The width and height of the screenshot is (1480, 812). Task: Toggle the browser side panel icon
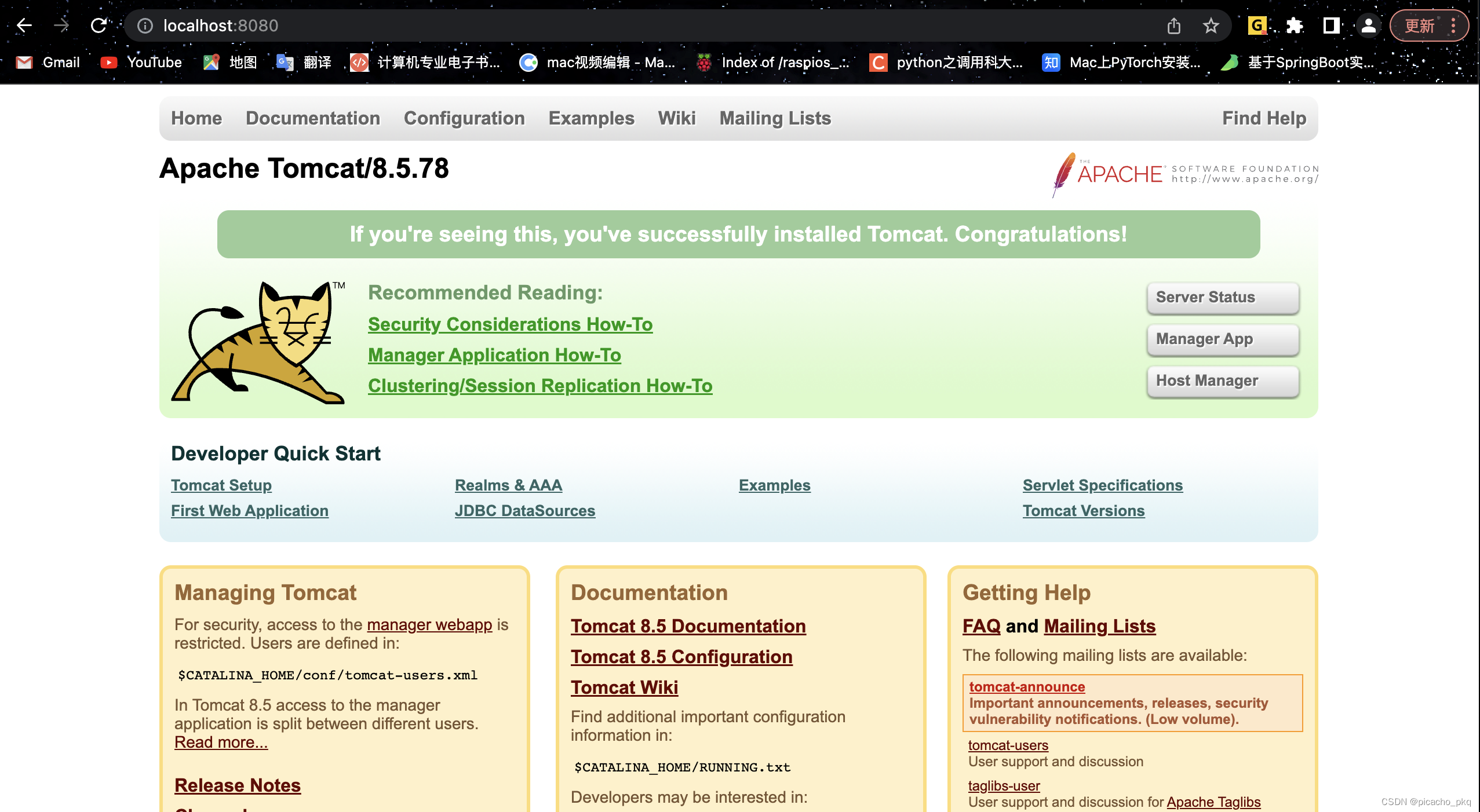(x=1331, y=25)
